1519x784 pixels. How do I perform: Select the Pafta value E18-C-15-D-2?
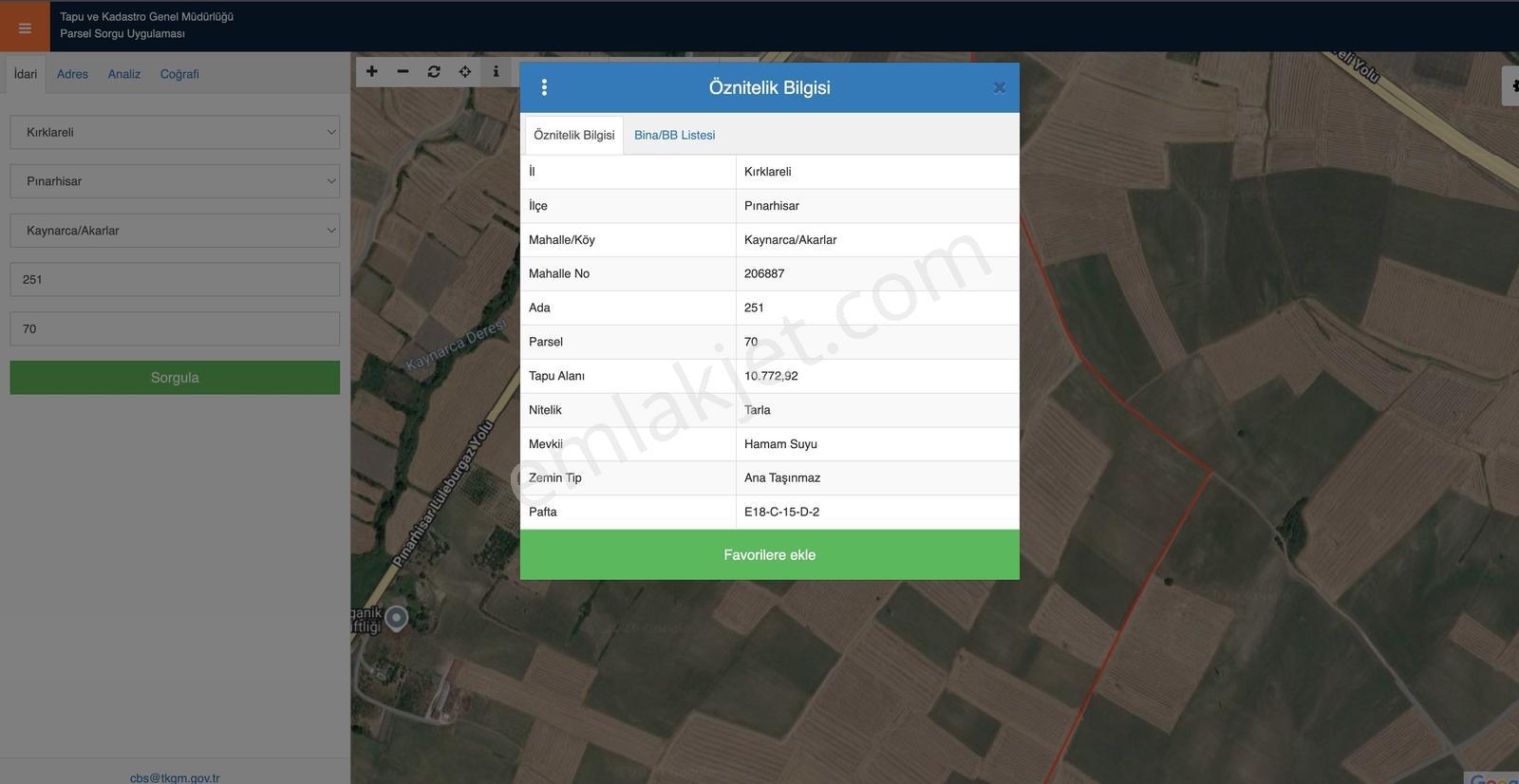tap(781, 512)
